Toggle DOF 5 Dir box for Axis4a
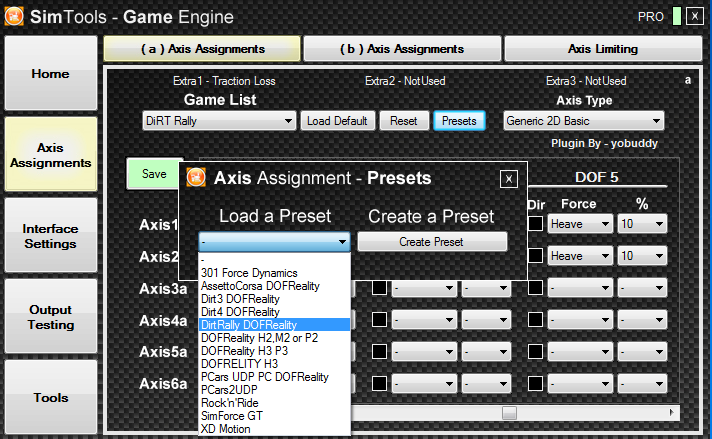This screenshot has width=712, height=439. coord(535,320)
